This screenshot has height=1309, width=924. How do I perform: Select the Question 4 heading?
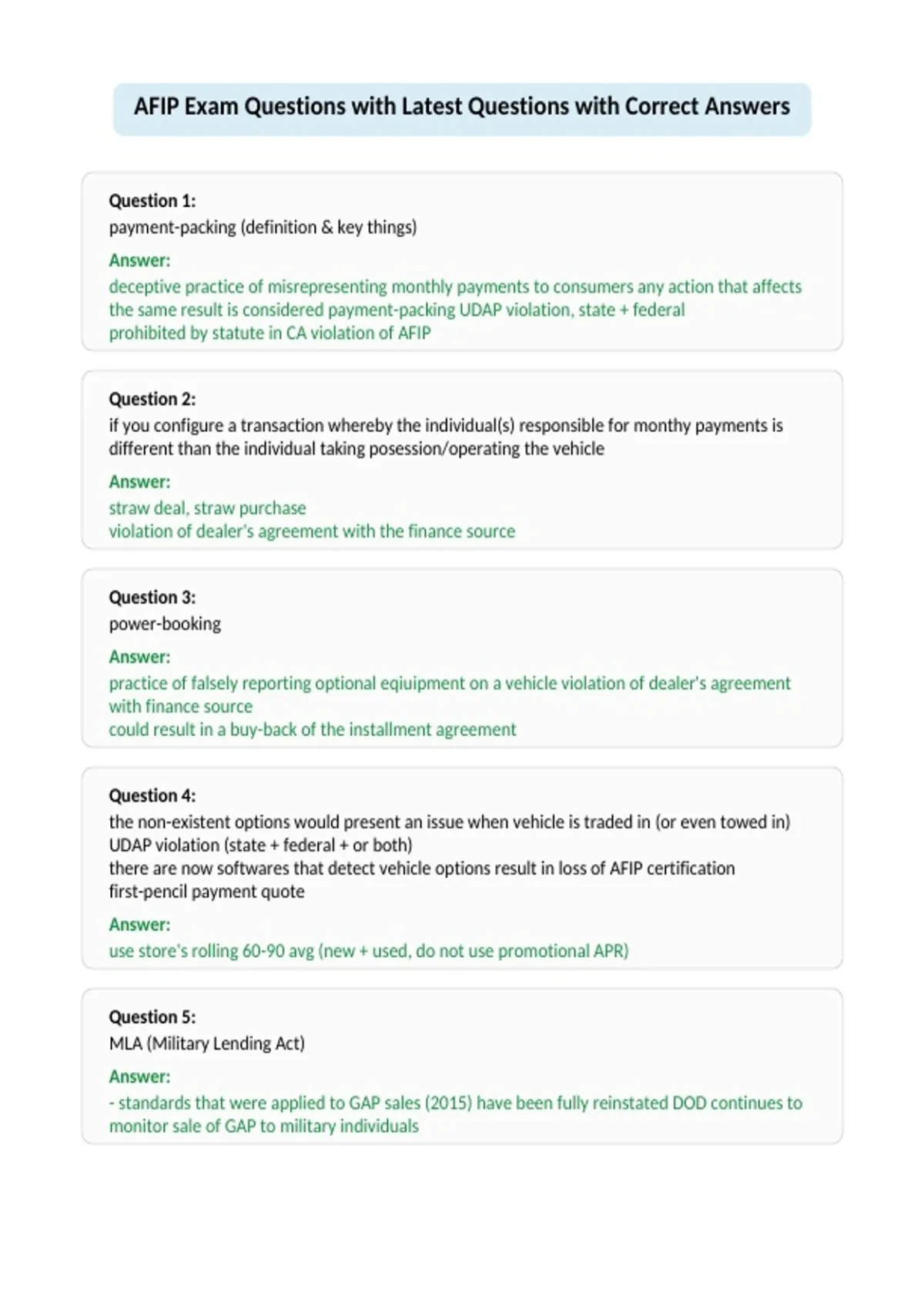click(152, 795)
